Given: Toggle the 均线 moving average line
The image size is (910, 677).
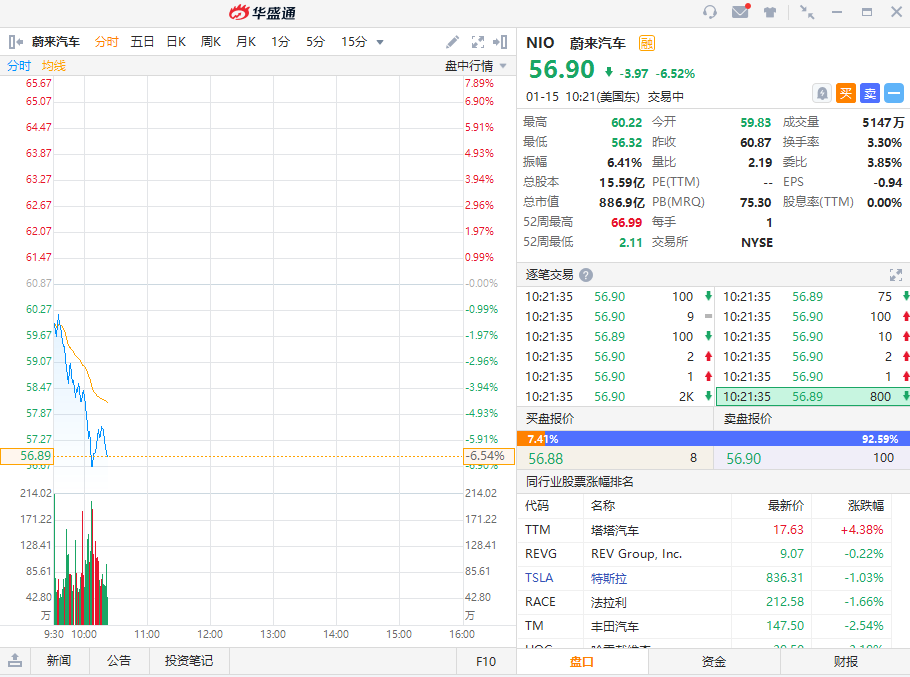Looking at the screenshot, I should 54,66.
